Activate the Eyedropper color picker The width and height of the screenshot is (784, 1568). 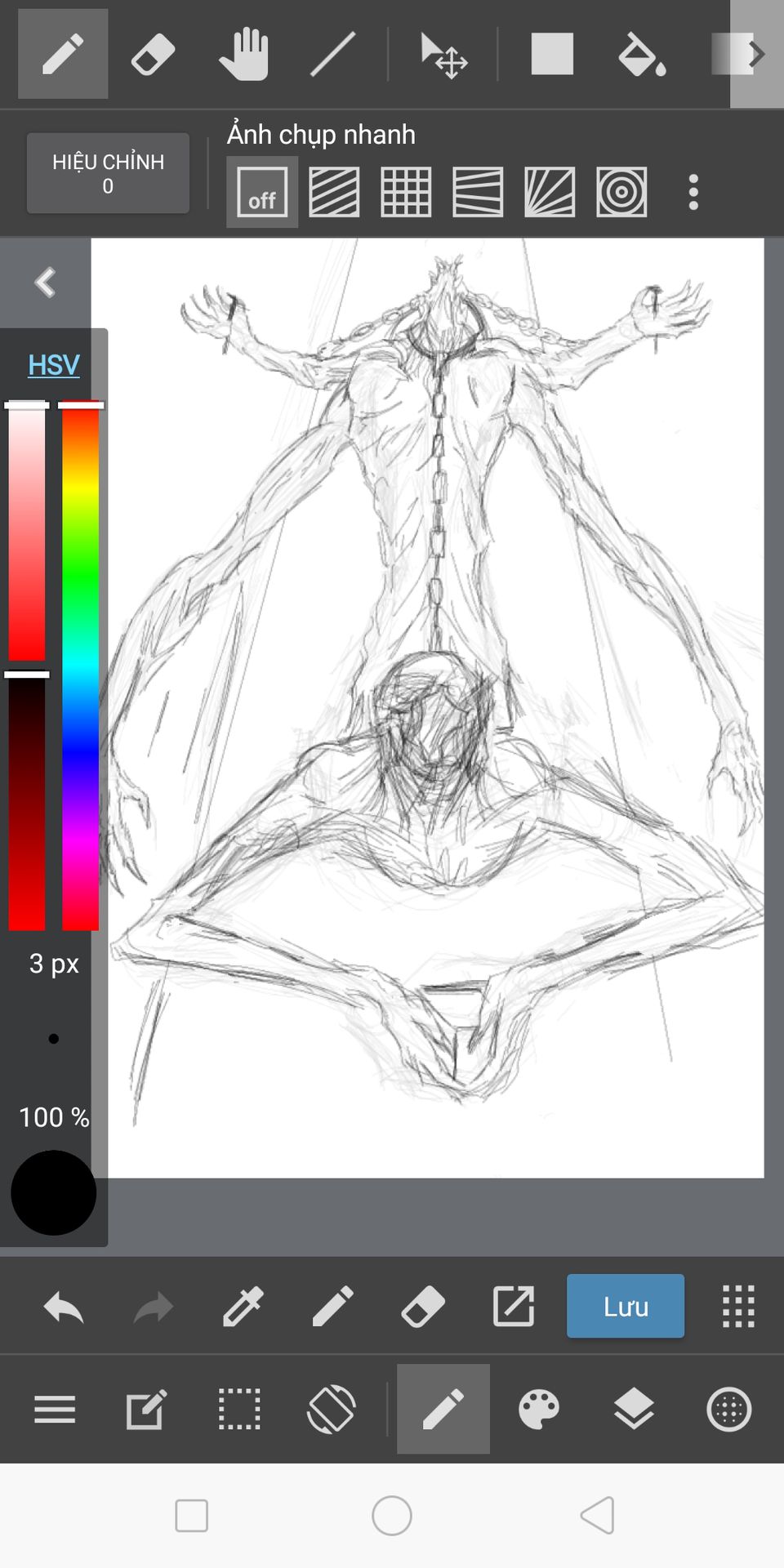tap(243, 1307)
